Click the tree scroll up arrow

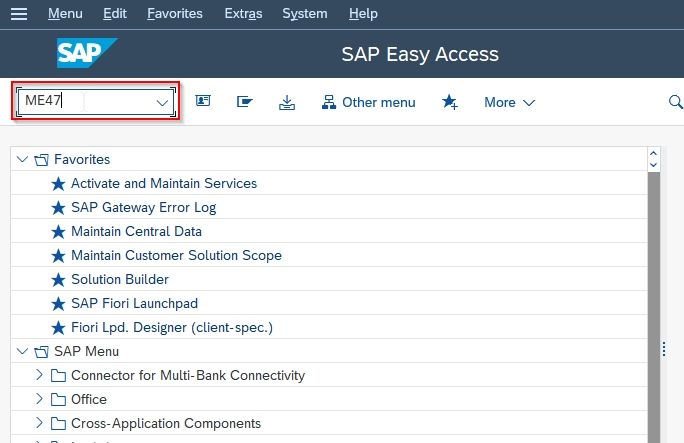(653, 153)
